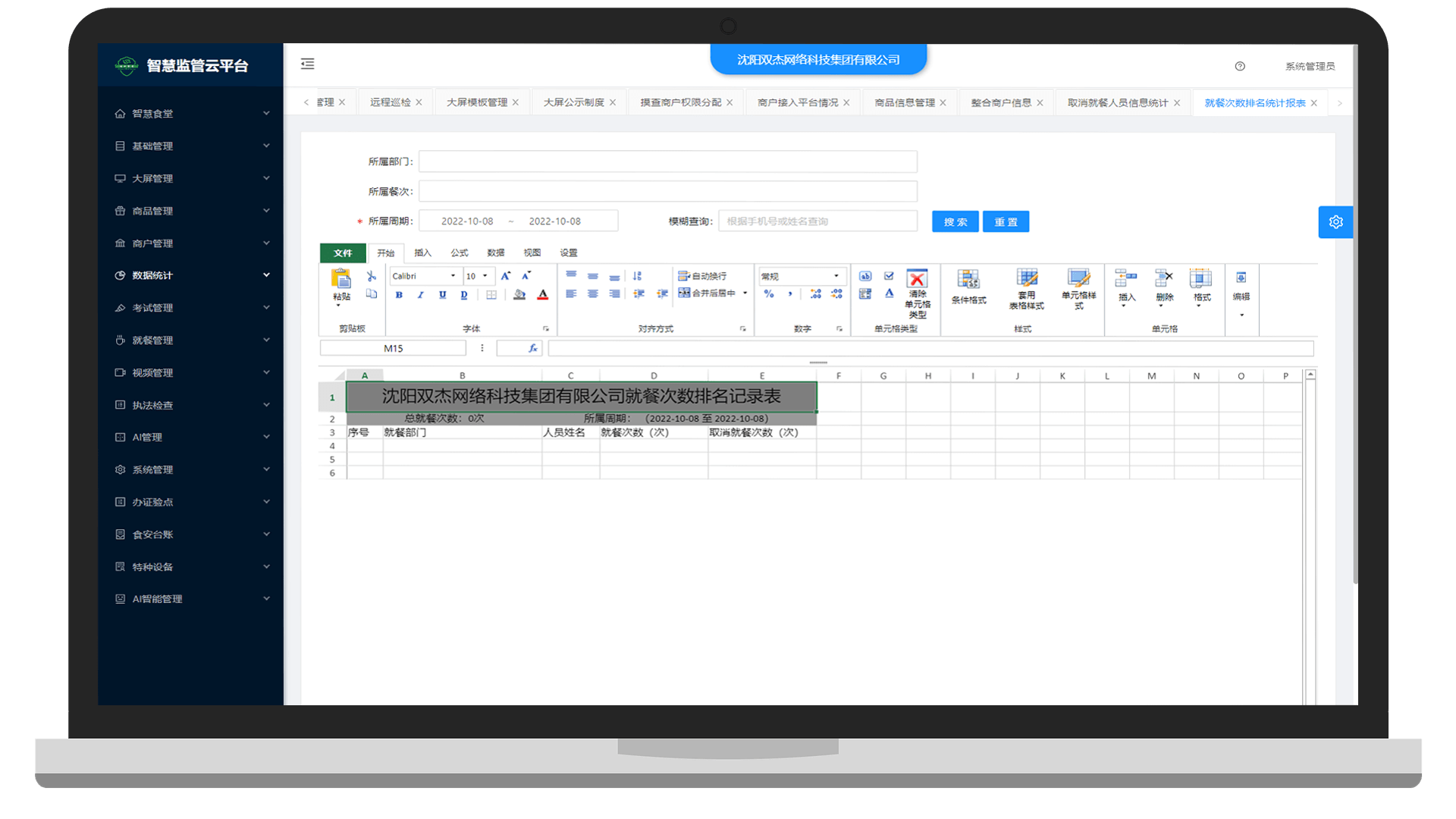Toggle middle vertical alignment
Viewport: 1456px width, 819px height.
pos(593,276)
